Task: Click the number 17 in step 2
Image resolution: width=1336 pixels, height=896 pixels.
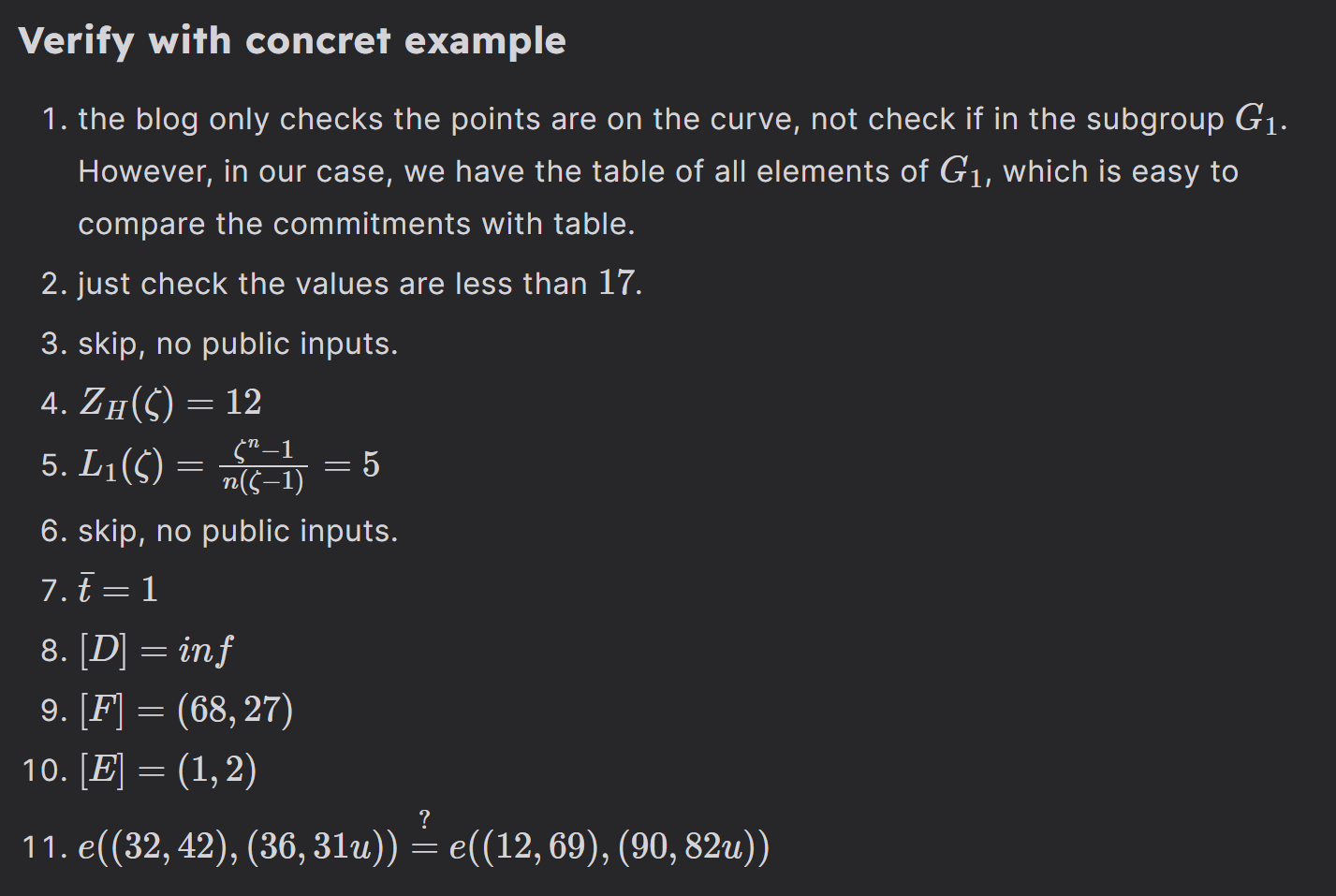Action: click(616, 283)
